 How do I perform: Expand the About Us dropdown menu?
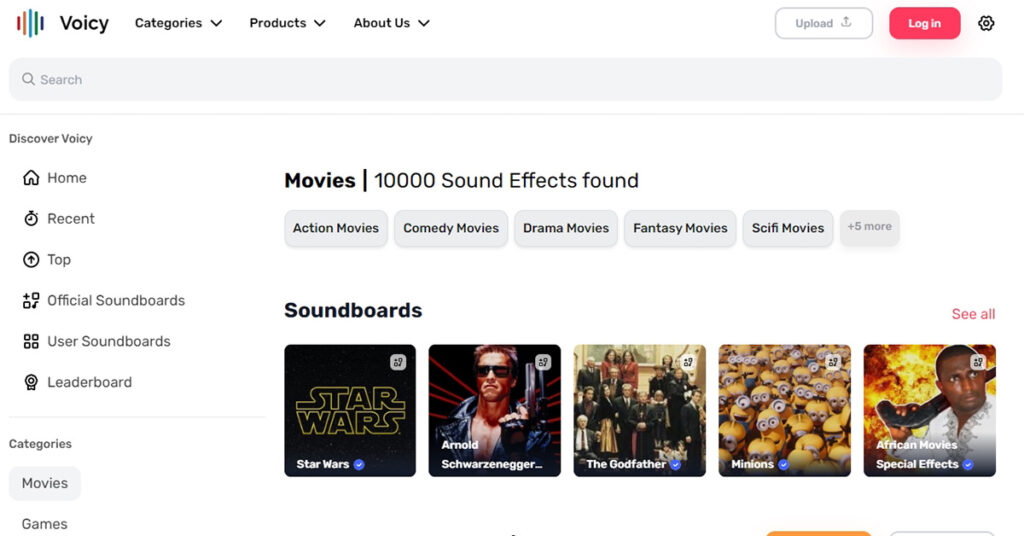pos(391,23)
